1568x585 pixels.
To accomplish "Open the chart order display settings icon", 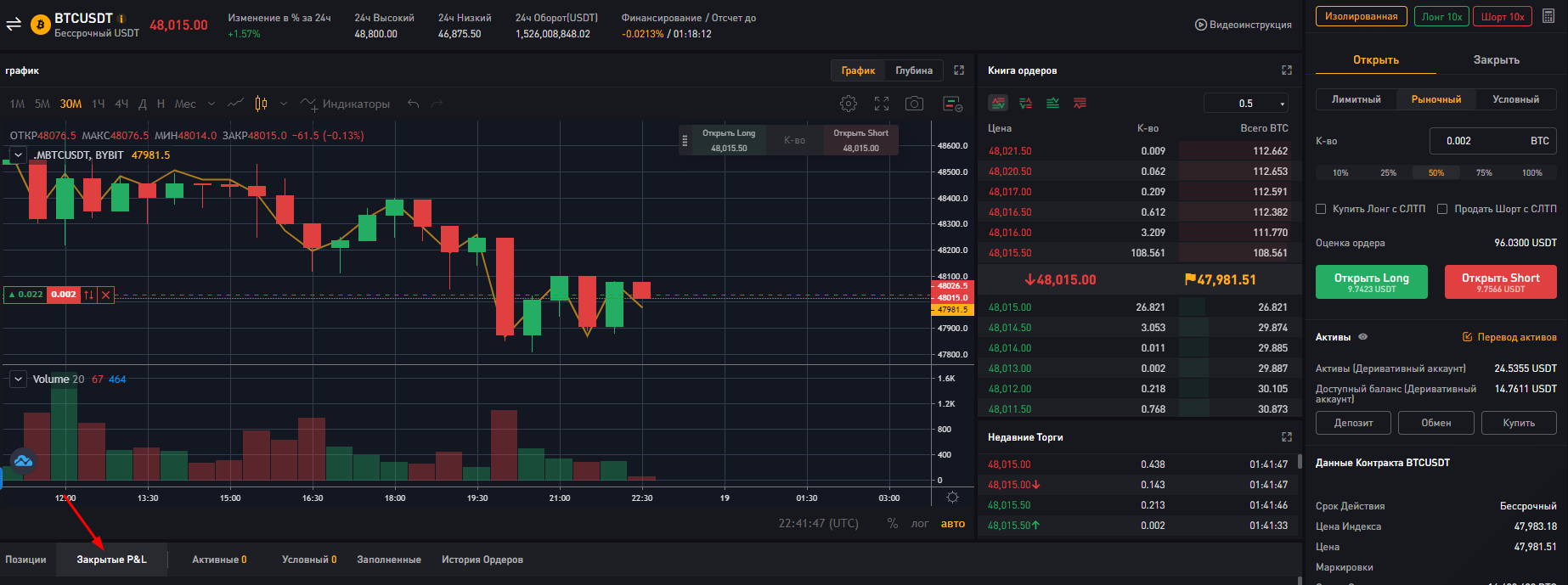I will pos(953,104).
